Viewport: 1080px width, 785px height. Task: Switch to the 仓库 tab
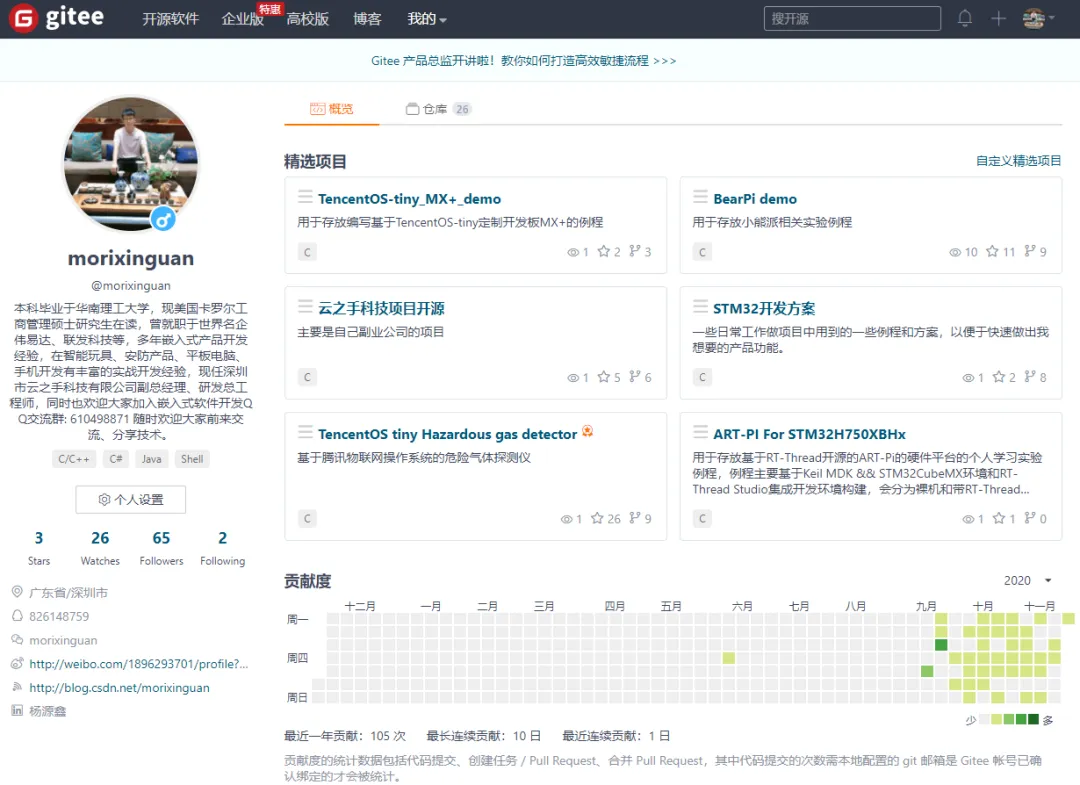[438, 109]
